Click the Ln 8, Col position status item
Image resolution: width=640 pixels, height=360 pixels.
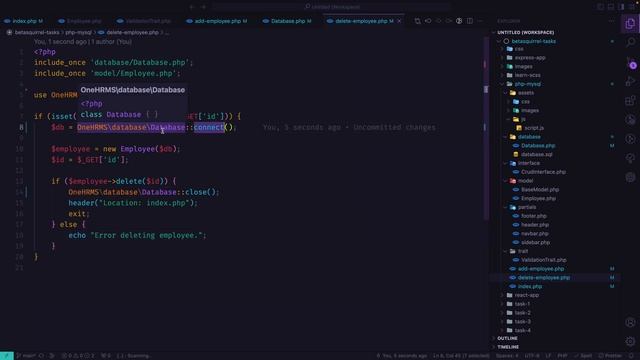461,356
